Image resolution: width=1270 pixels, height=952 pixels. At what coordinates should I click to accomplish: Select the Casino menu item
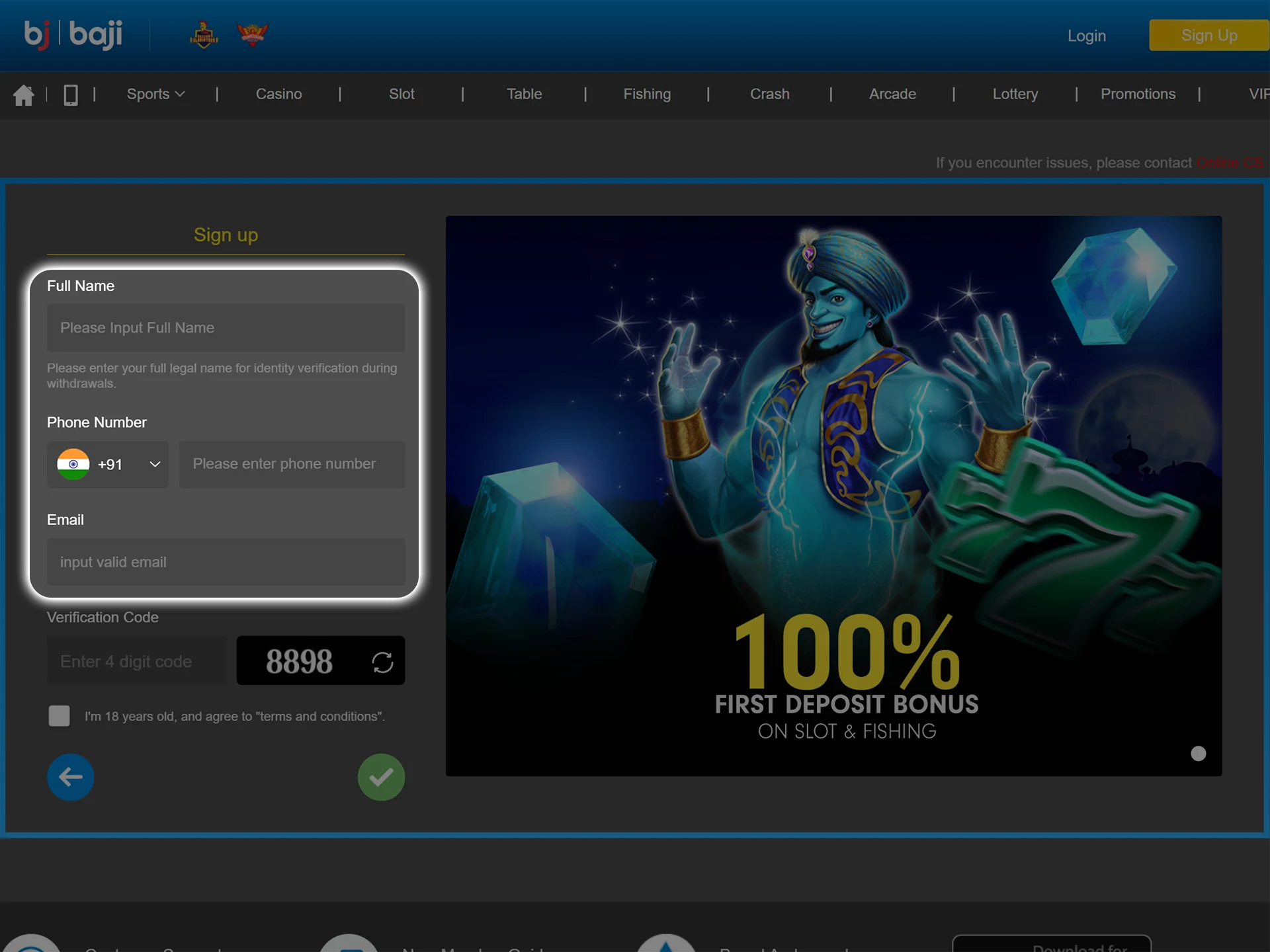click(278, 94)
